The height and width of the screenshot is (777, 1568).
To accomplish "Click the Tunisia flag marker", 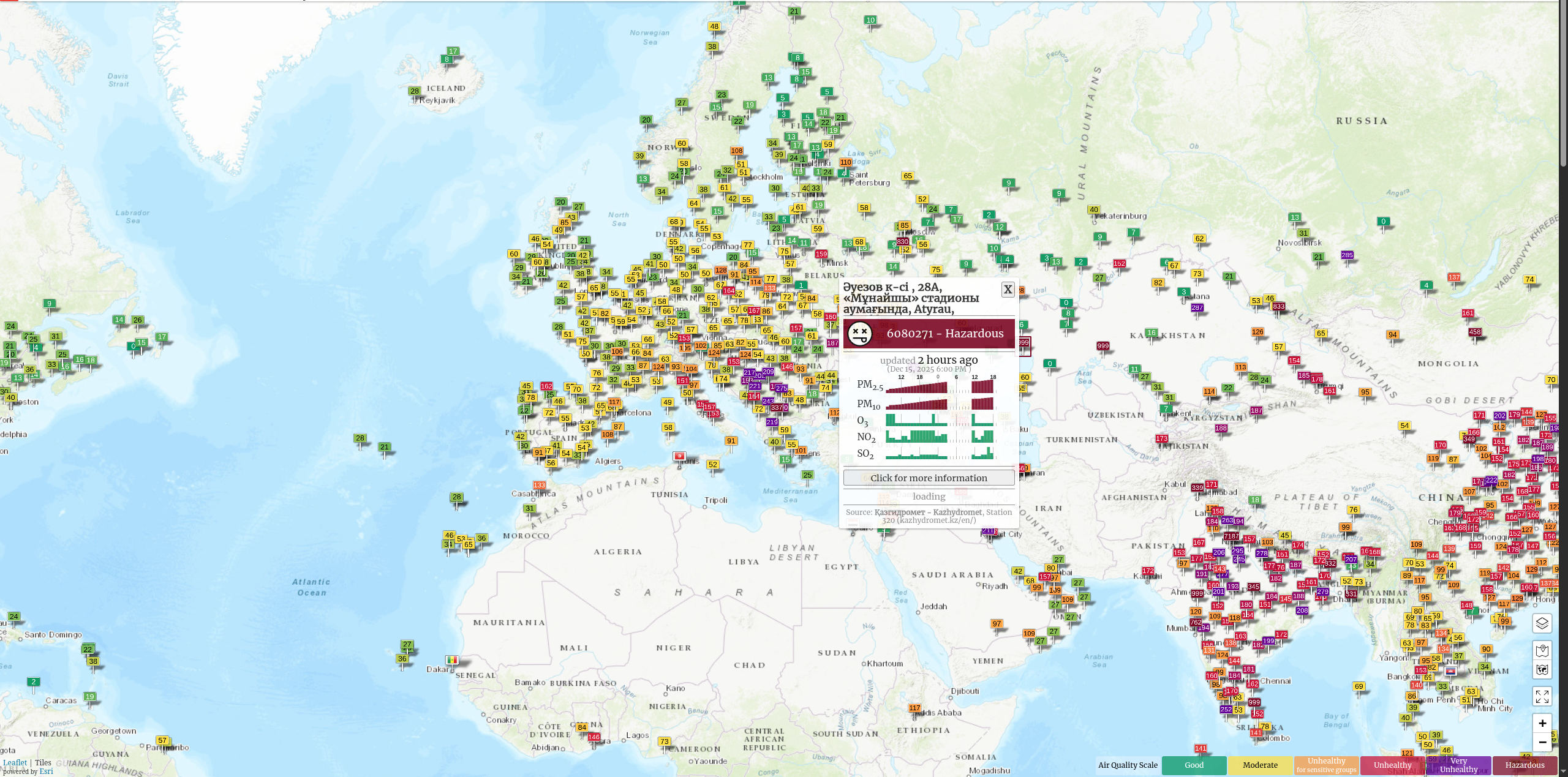I will point(679,456).
